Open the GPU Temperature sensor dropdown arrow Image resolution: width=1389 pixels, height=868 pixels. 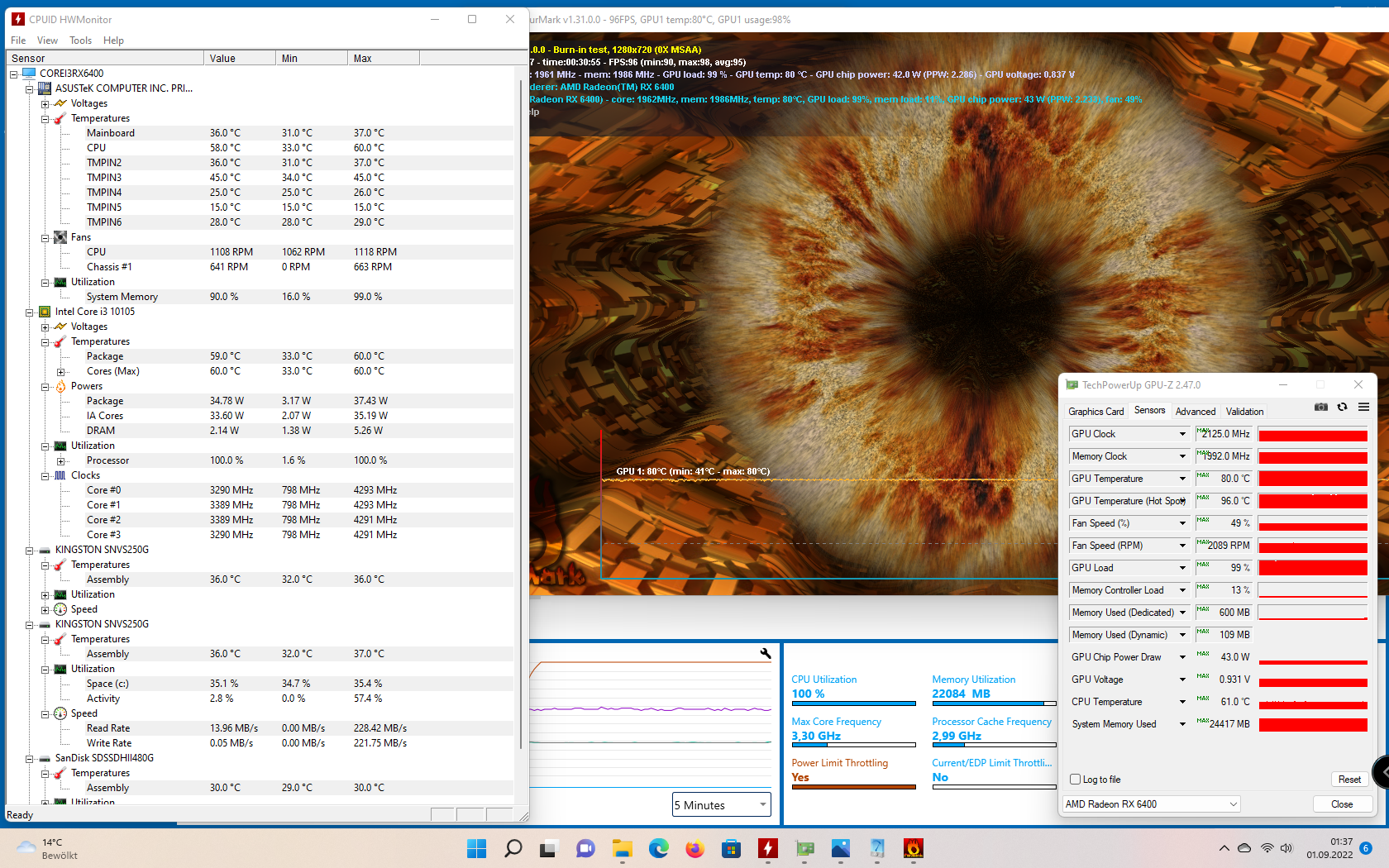(x=1182, y=479)
